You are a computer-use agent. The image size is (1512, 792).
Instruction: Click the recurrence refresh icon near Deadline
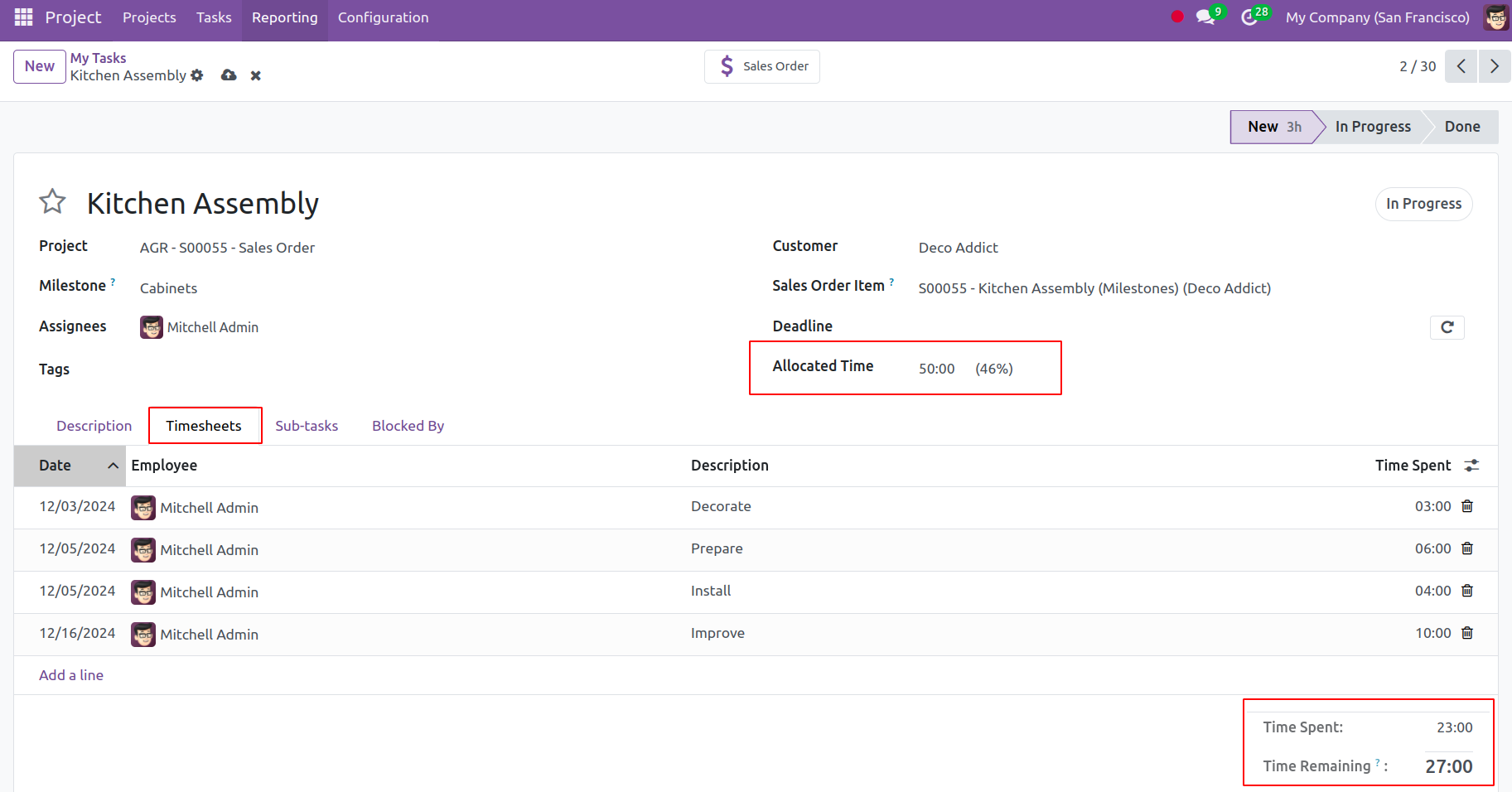tap(1447, 327)
